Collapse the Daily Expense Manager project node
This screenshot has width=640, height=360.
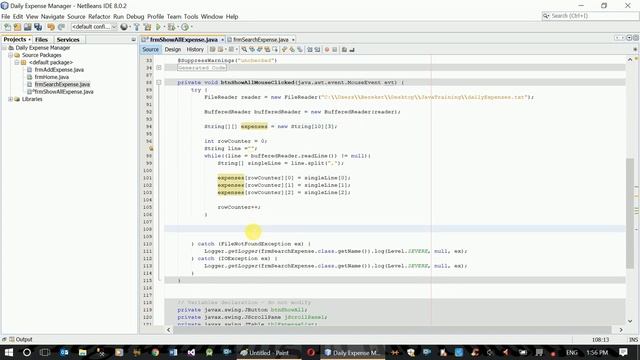click(4, 48)
